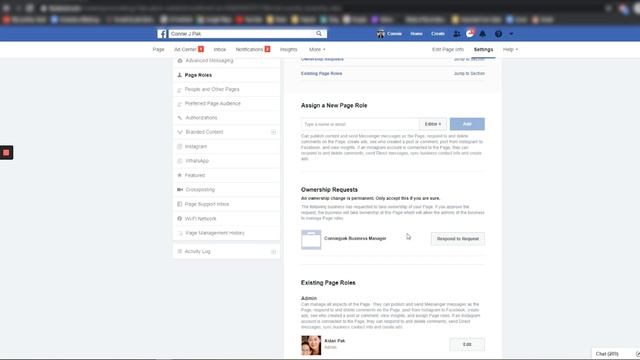This screenshot has width=640, height=360.
Task: Open the Help dropdown menu
Action: [510, 49]
